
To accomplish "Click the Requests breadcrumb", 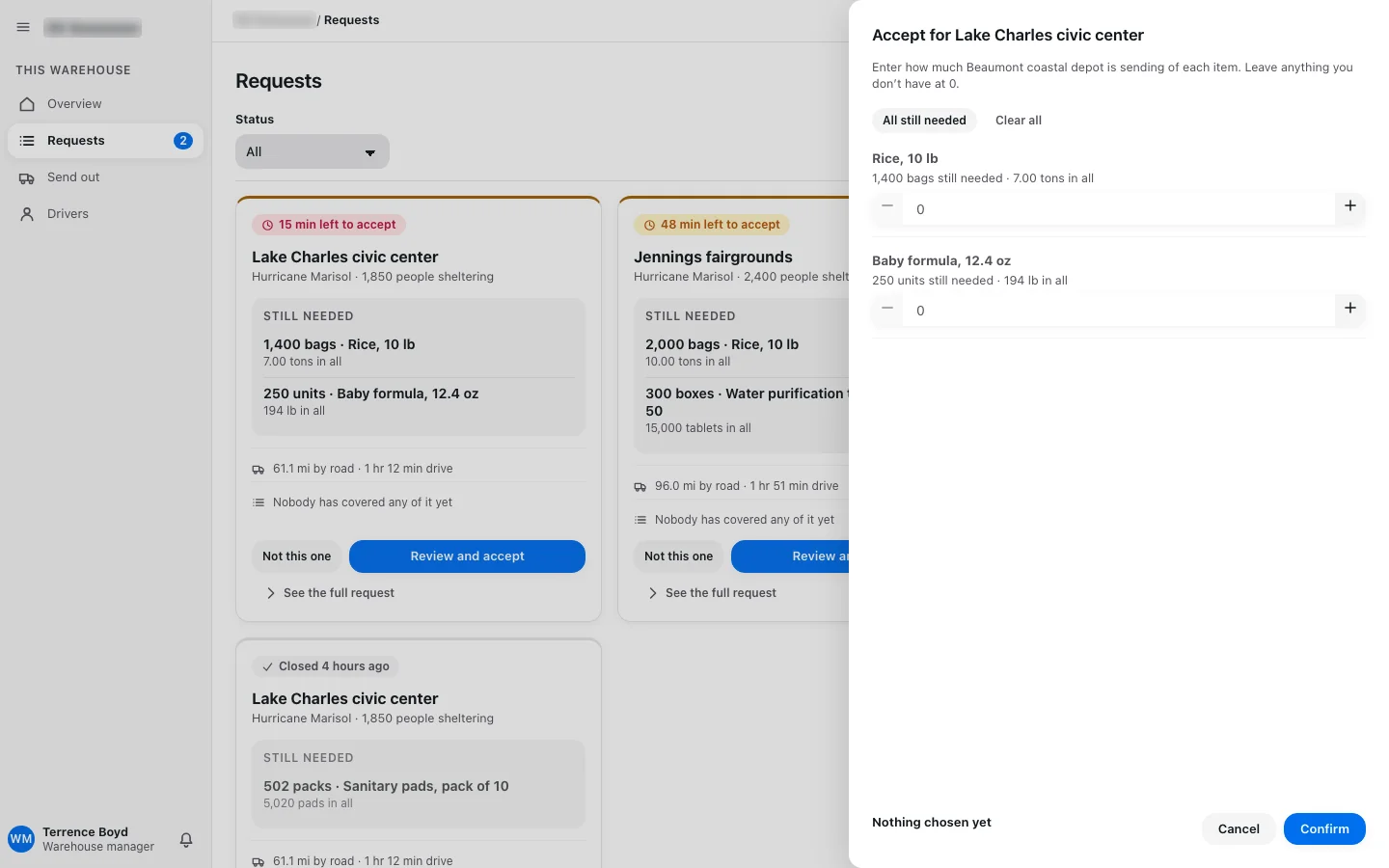I will pos(352,20).
